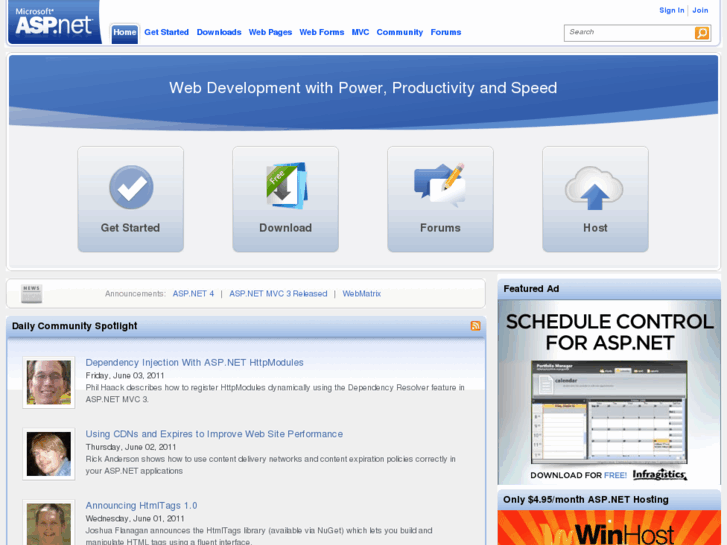Open the Home tab
This screenshot has height=545, width=727.
click(124, 32)
